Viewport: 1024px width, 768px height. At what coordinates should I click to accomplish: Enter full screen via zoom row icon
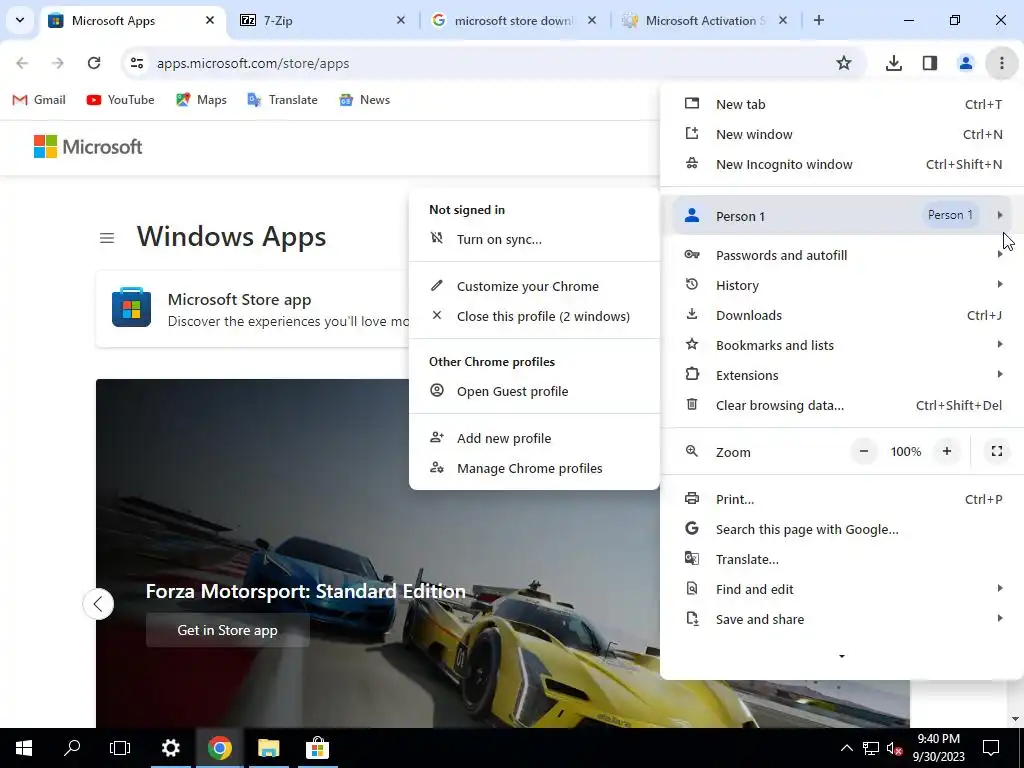pos(997,451)
